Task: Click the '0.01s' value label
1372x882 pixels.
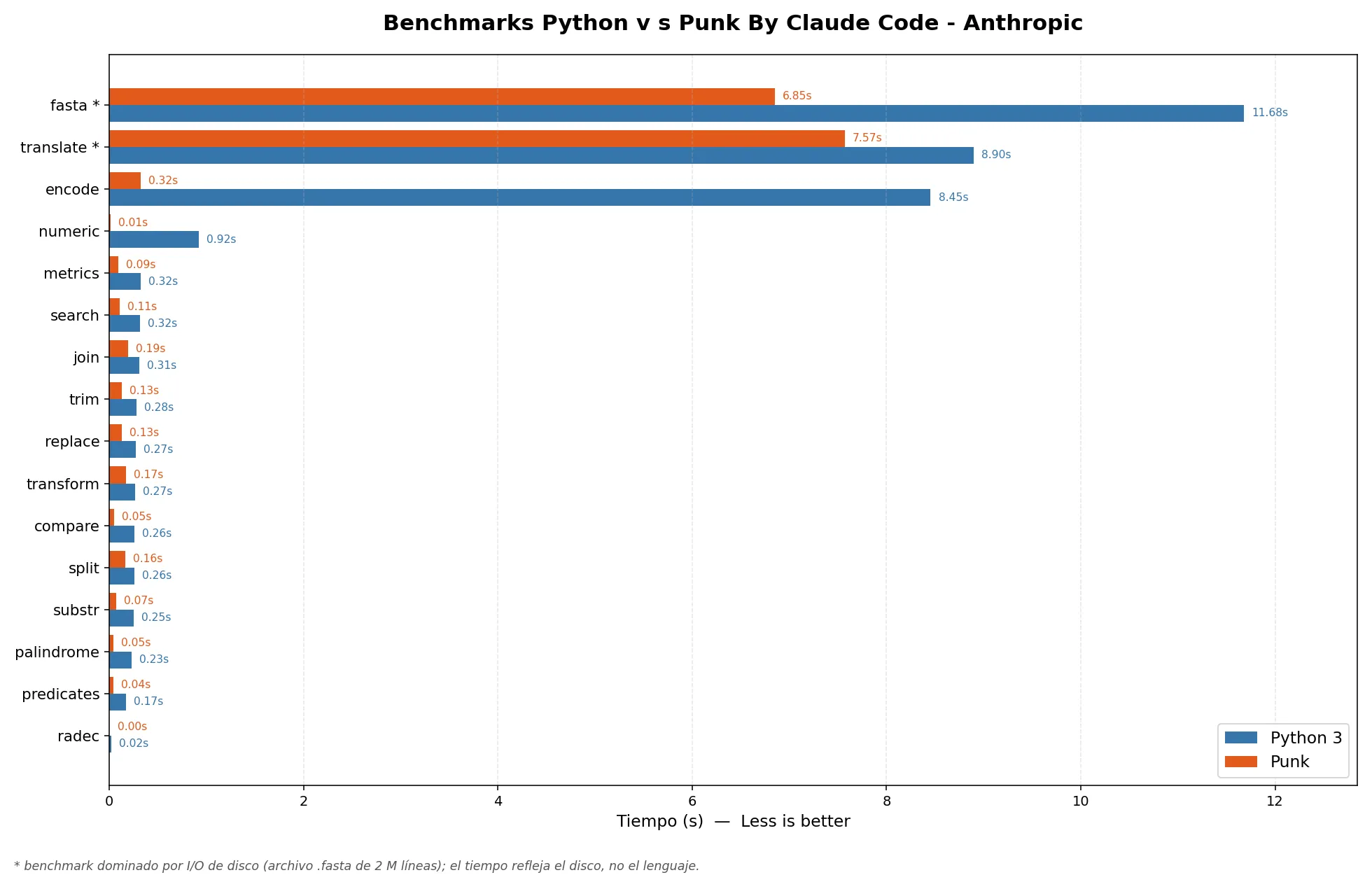Action: pos(133,223)
